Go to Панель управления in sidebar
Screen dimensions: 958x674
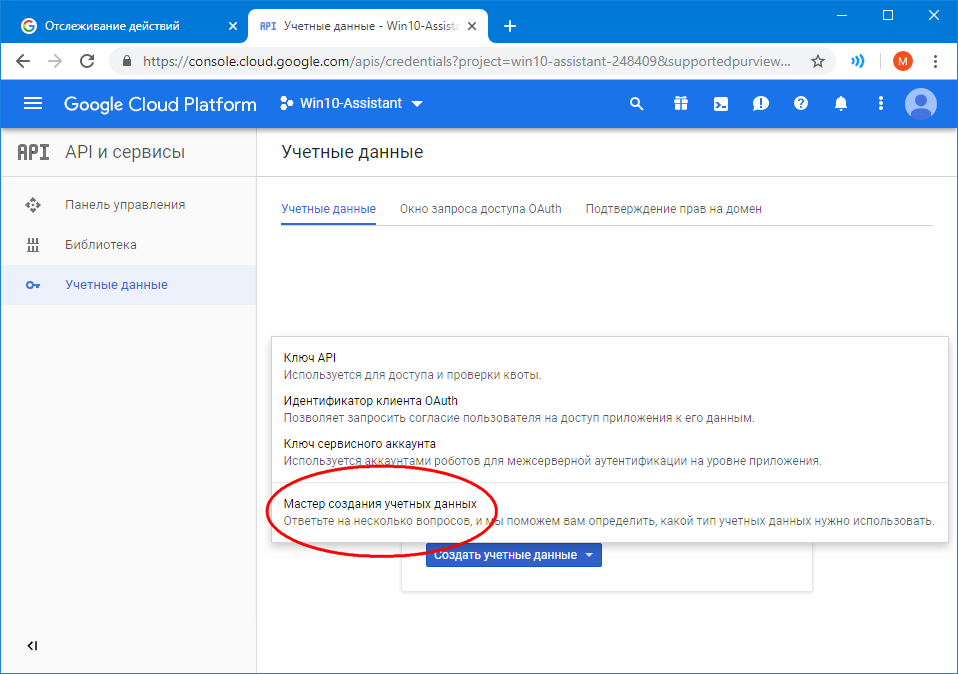click(125, 205)
